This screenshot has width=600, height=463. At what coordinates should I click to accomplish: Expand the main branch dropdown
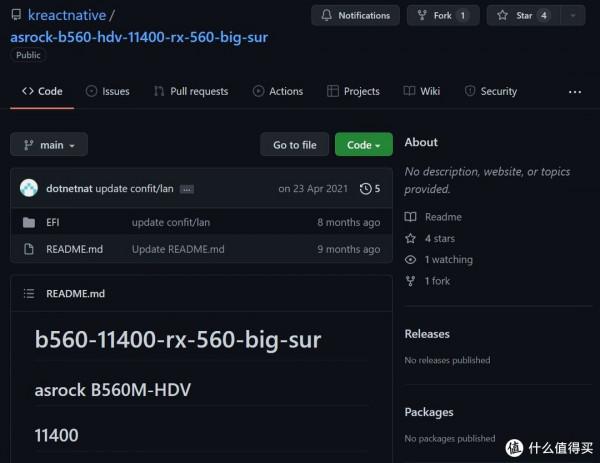coord(49,145)
